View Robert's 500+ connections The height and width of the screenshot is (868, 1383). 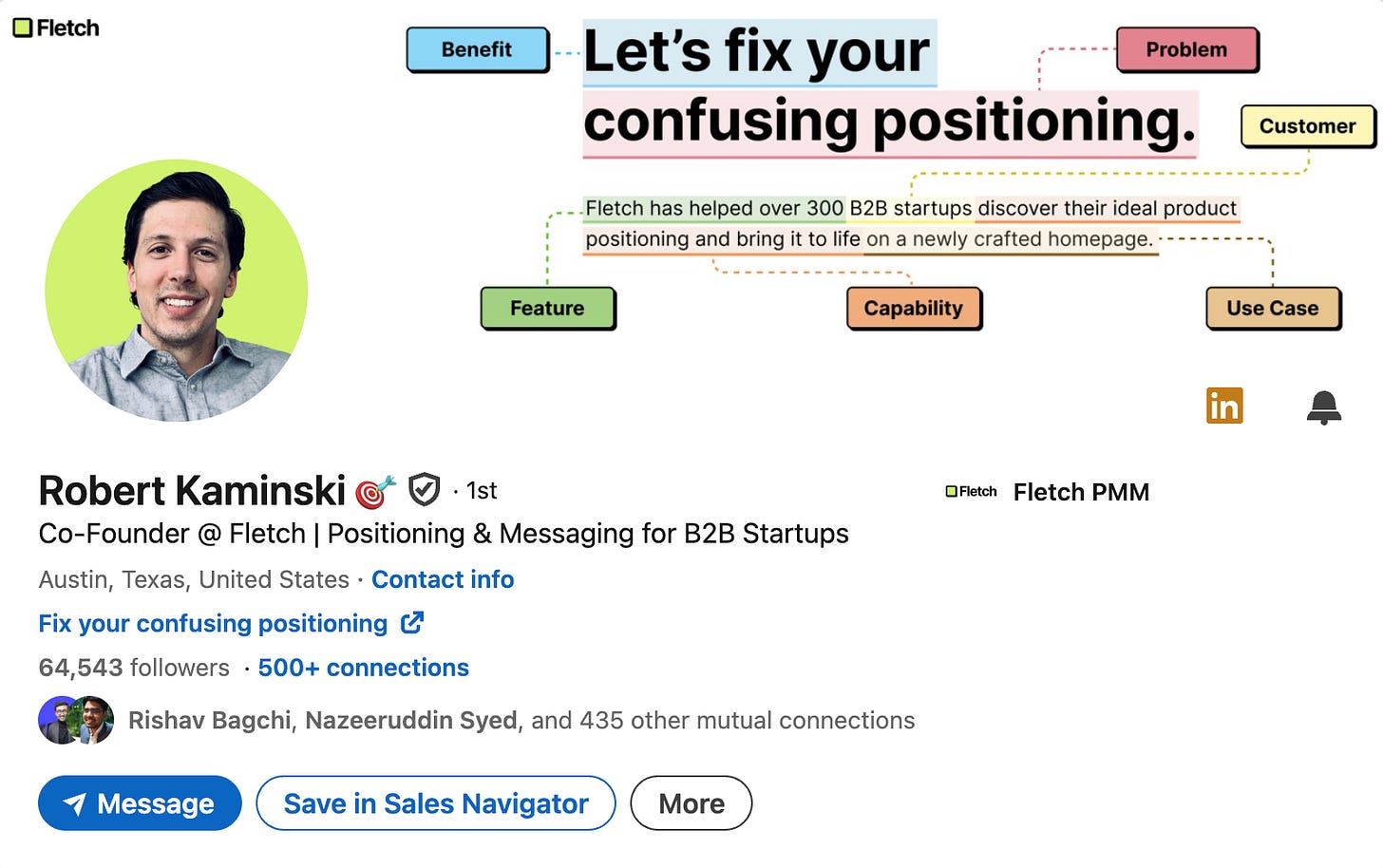click(x=363, y=668)
